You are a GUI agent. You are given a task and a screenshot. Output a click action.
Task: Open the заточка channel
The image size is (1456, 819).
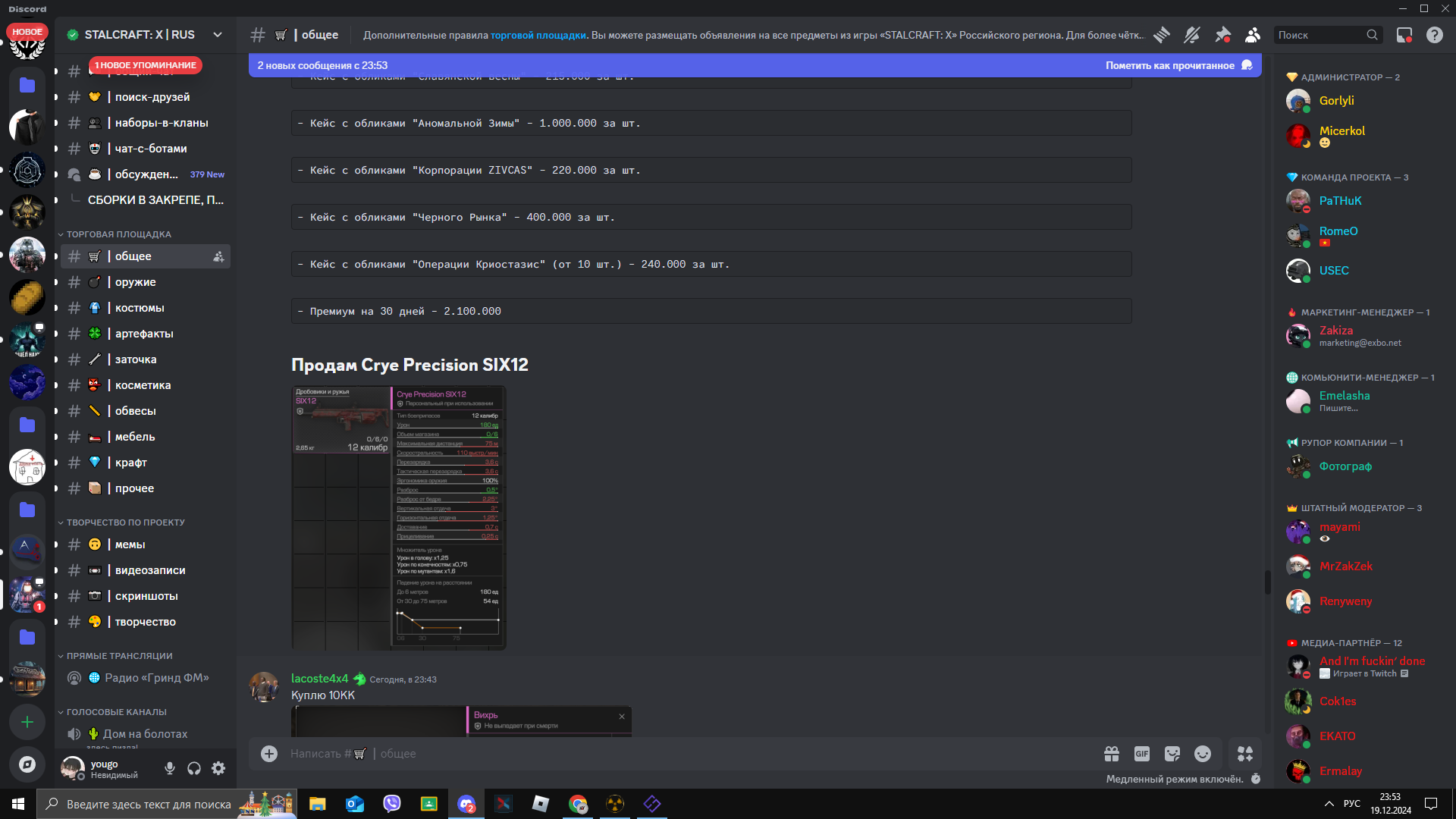[x=146, y=359]
